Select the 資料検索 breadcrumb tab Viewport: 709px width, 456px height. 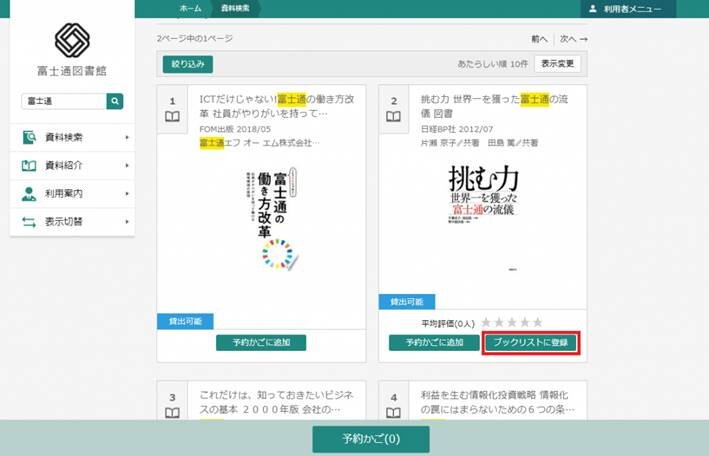[235, 9]
